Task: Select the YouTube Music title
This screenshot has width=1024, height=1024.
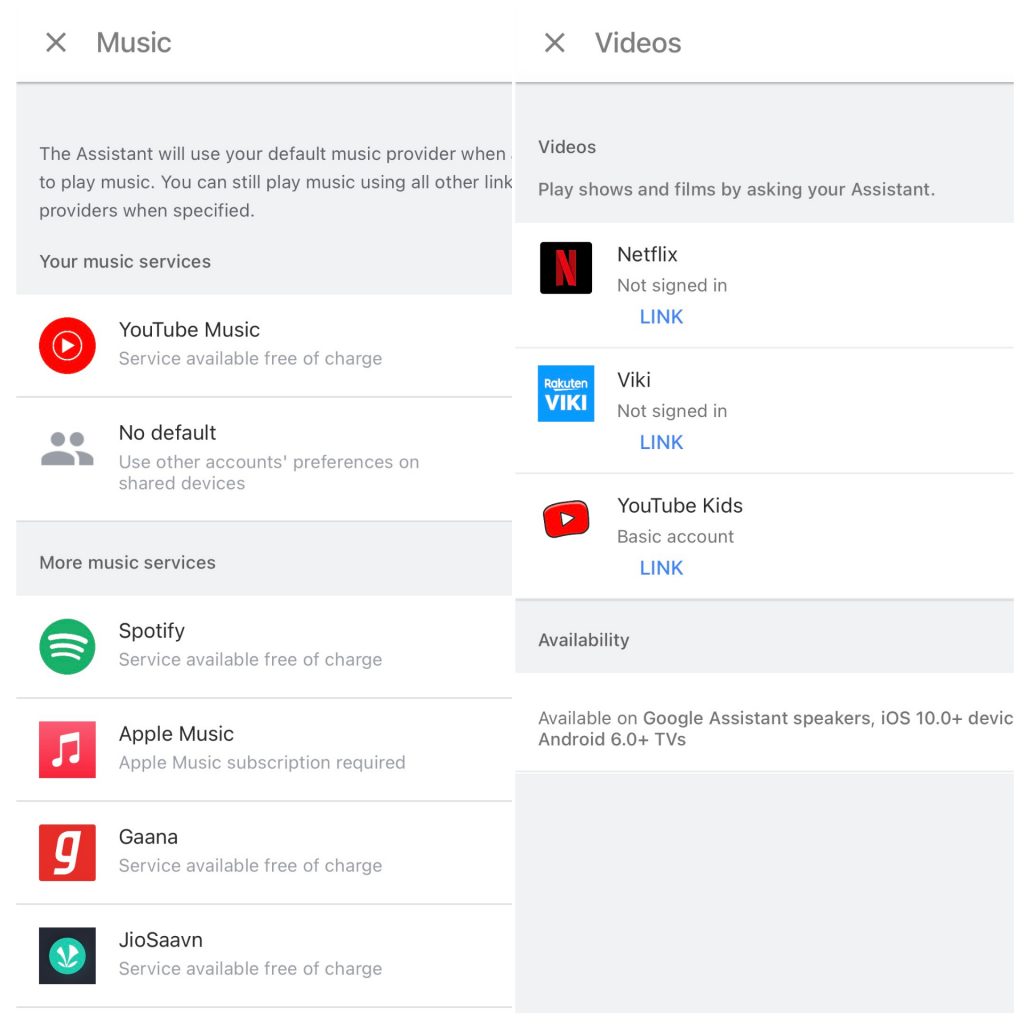Action: [x=189, y=330]
